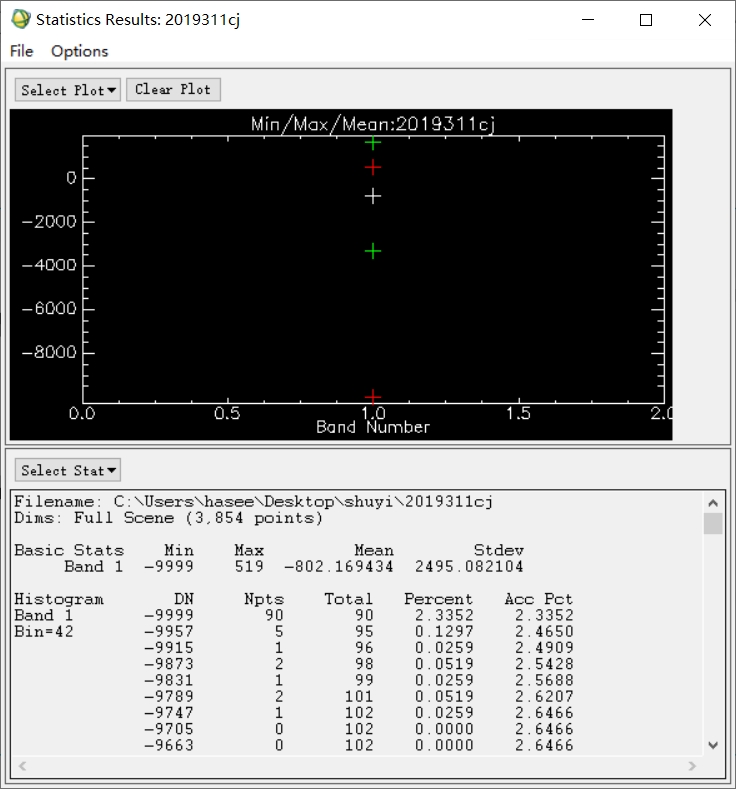This screenshot has width=736, height=789.
Task: Click the bottom red plus marker at minimum
Action: coord(373,397)
